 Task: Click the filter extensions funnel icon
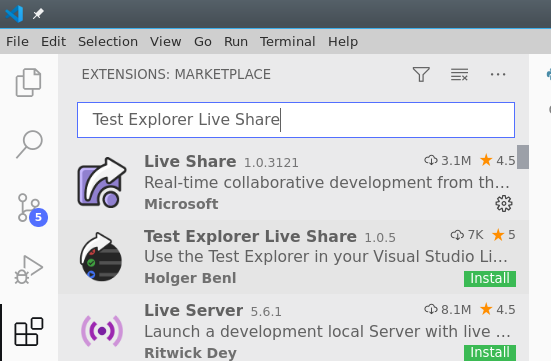point(421,74)
